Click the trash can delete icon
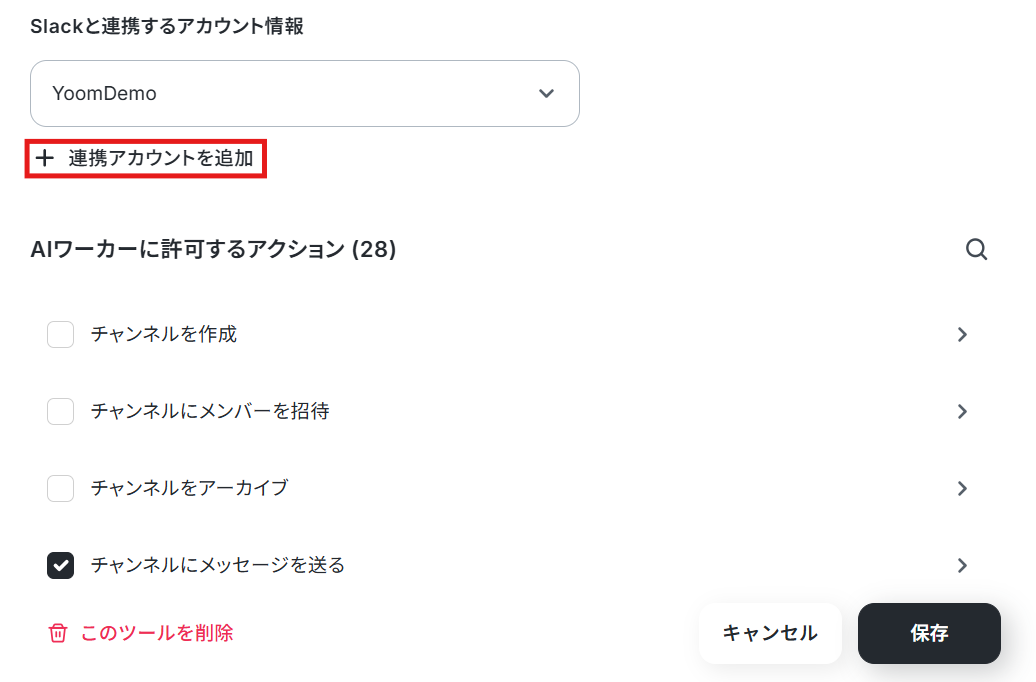 [57, 633]
